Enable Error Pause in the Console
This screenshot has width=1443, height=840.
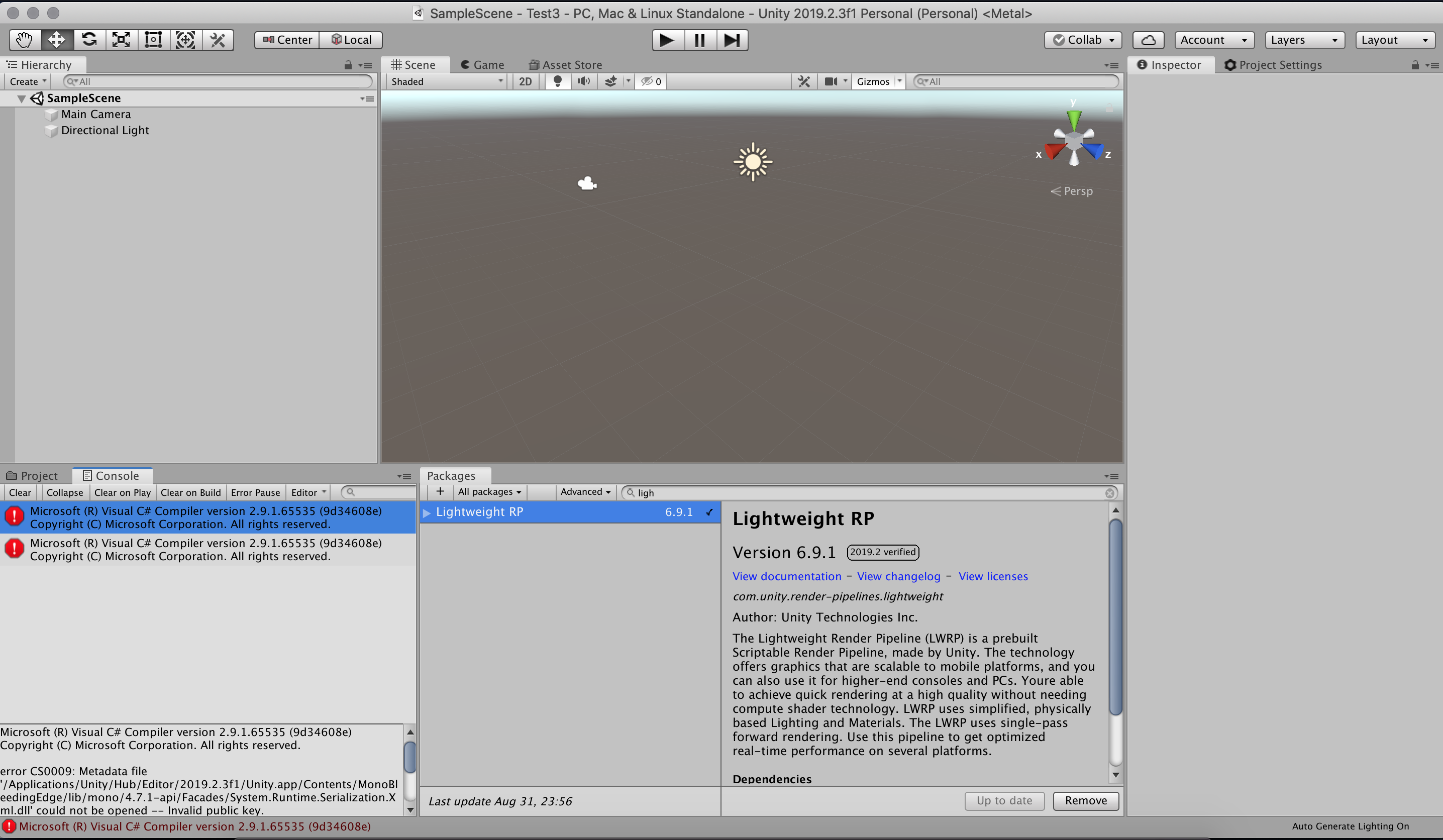[x=256, y=492]
